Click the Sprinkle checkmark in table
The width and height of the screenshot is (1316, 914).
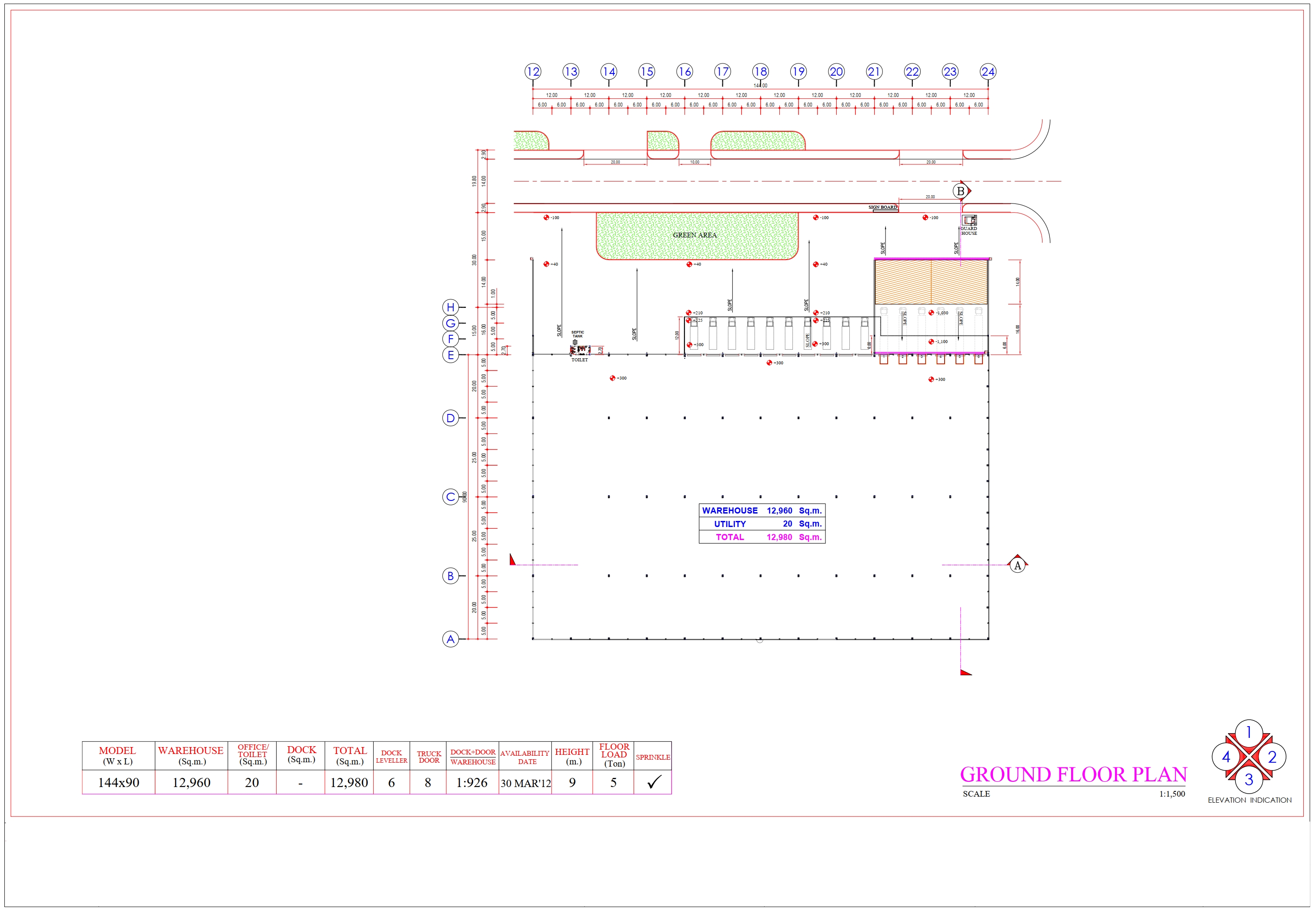[653, 782]
